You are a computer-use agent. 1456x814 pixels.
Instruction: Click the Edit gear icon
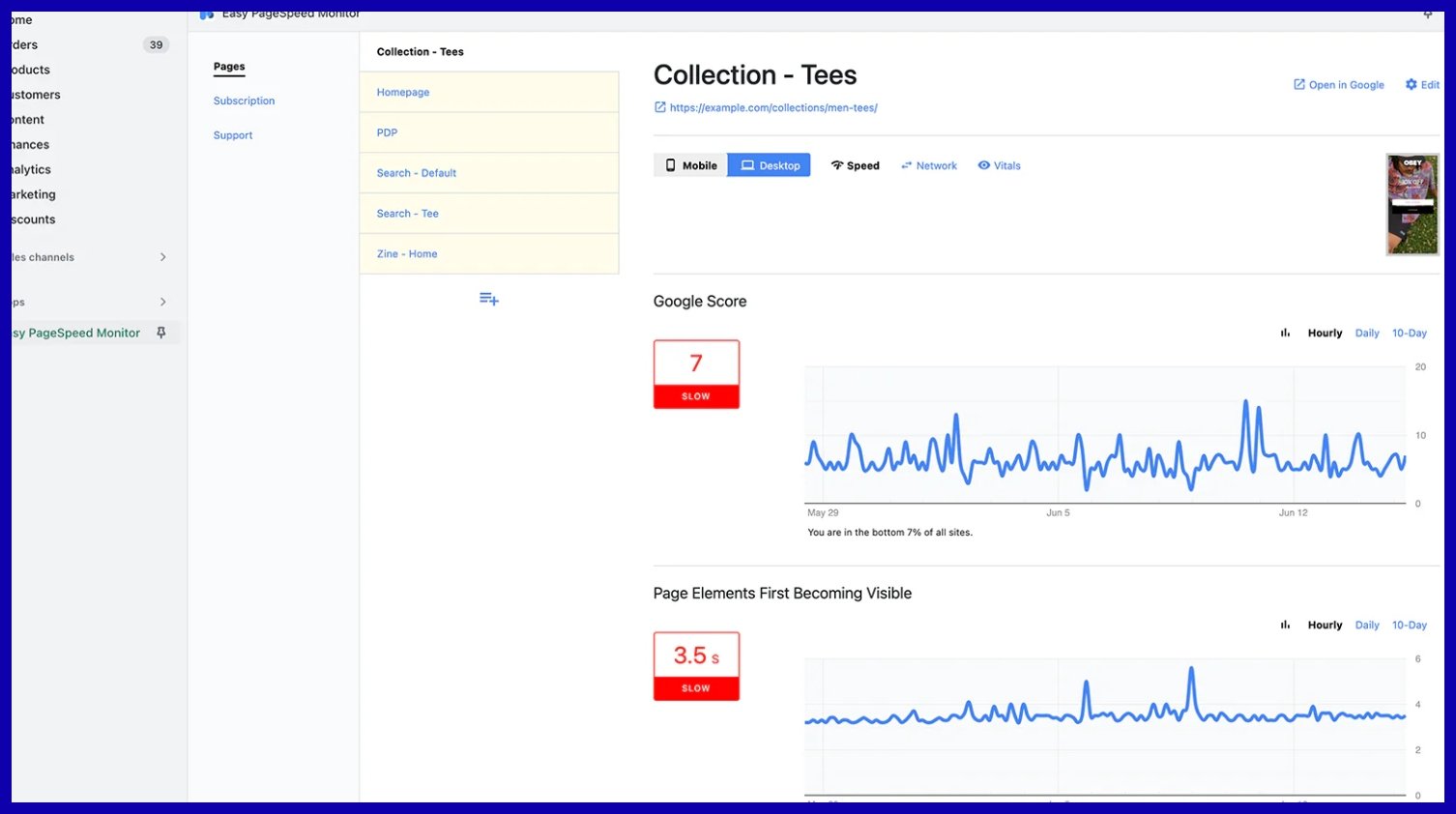click(x=1411, y=85)
